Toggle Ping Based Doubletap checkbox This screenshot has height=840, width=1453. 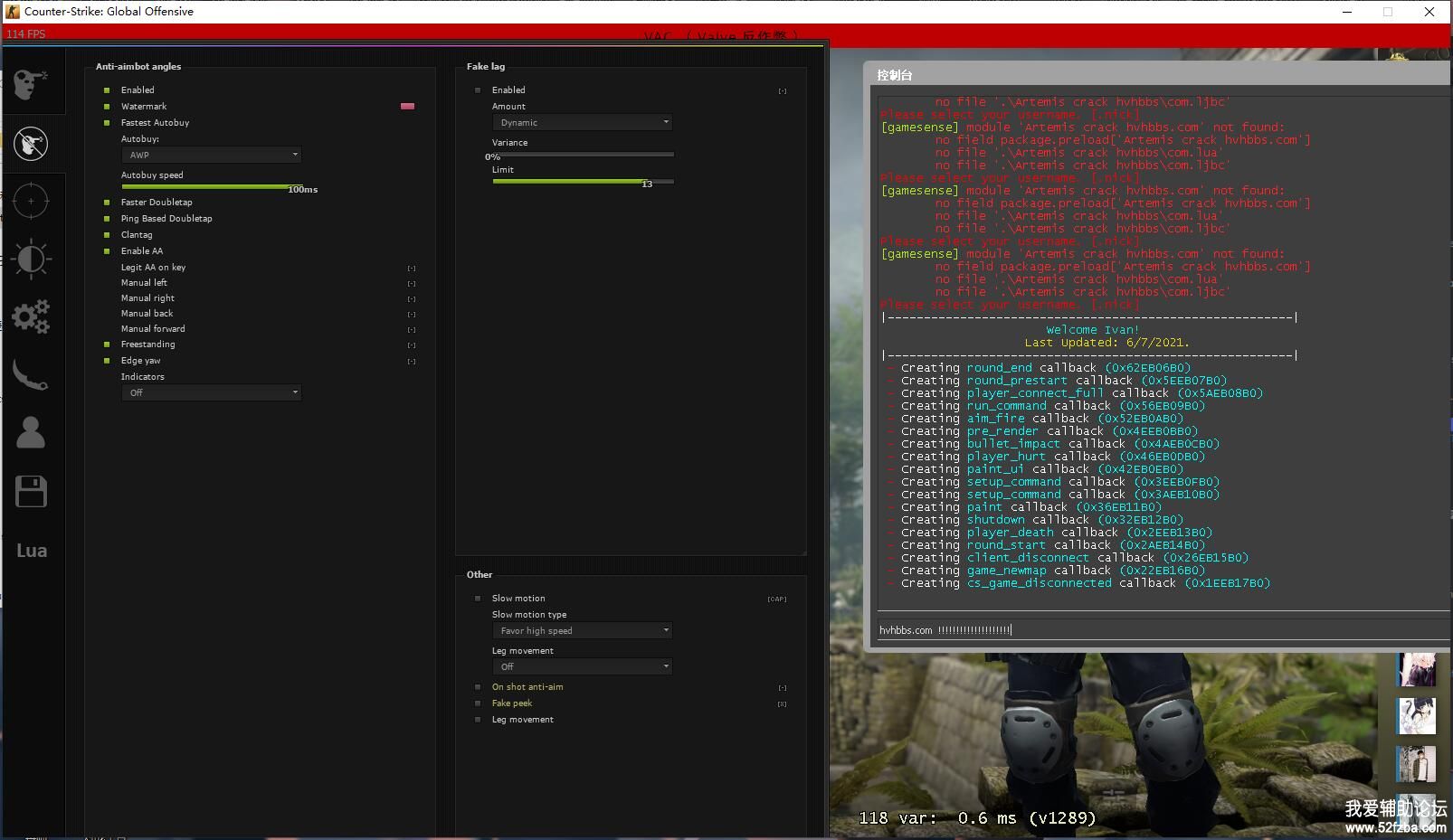click(x=107, y=219)
